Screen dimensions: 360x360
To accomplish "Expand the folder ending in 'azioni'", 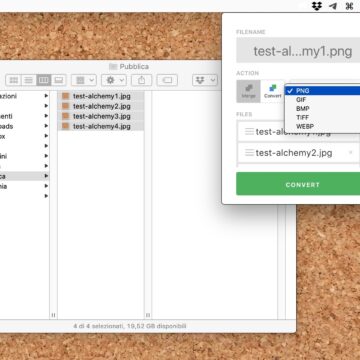I will (x=46, y=96).
